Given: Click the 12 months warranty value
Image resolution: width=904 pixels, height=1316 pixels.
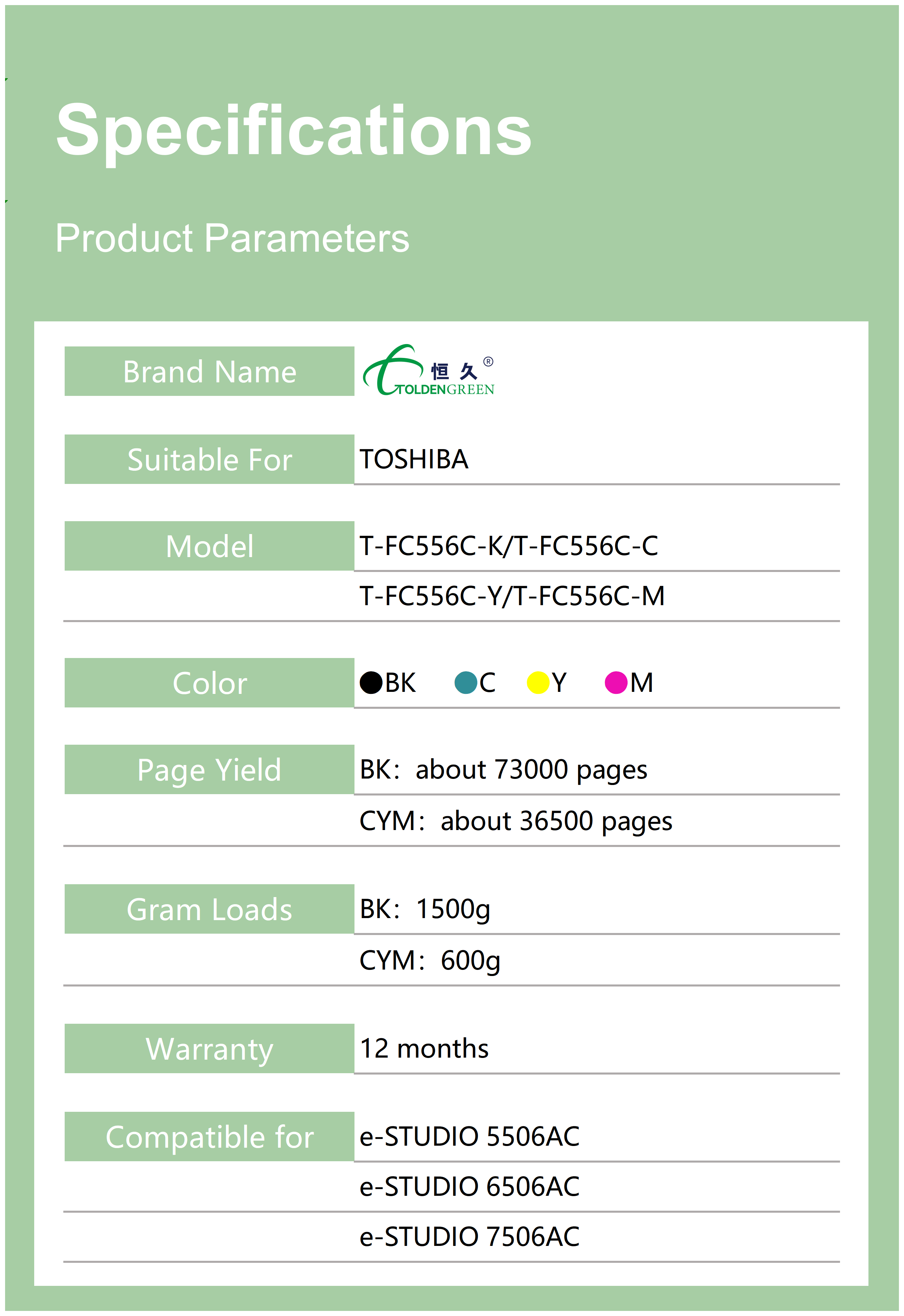Looking at the screenshot, I should pos(424,1048).
